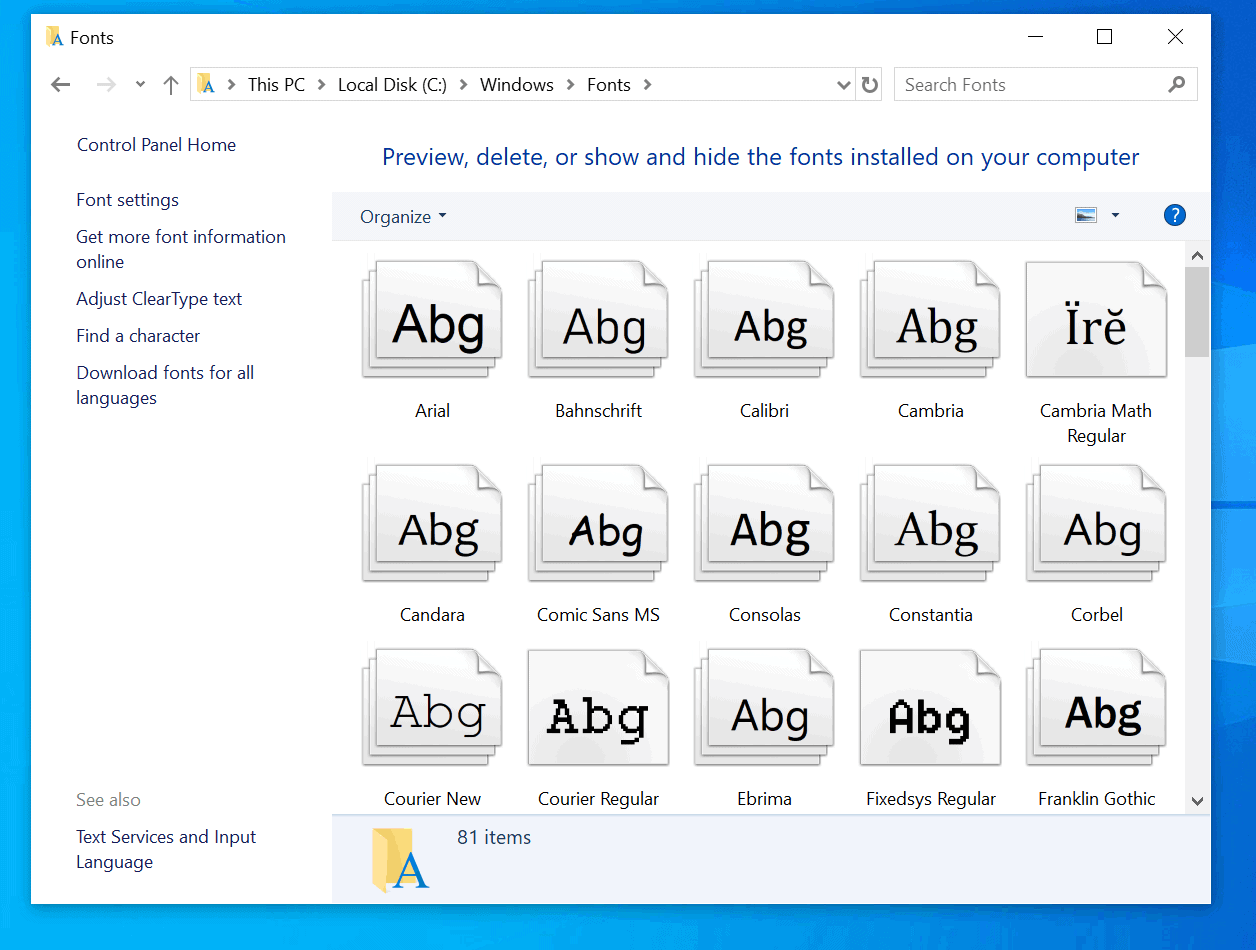
Task: Select the Cambria Math Regular font icon
Action: click(x=1096, y=320)
